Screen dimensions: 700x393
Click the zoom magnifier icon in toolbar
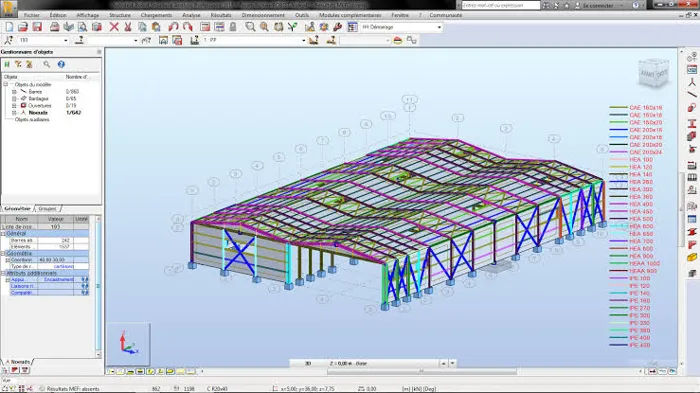[250, 27]
